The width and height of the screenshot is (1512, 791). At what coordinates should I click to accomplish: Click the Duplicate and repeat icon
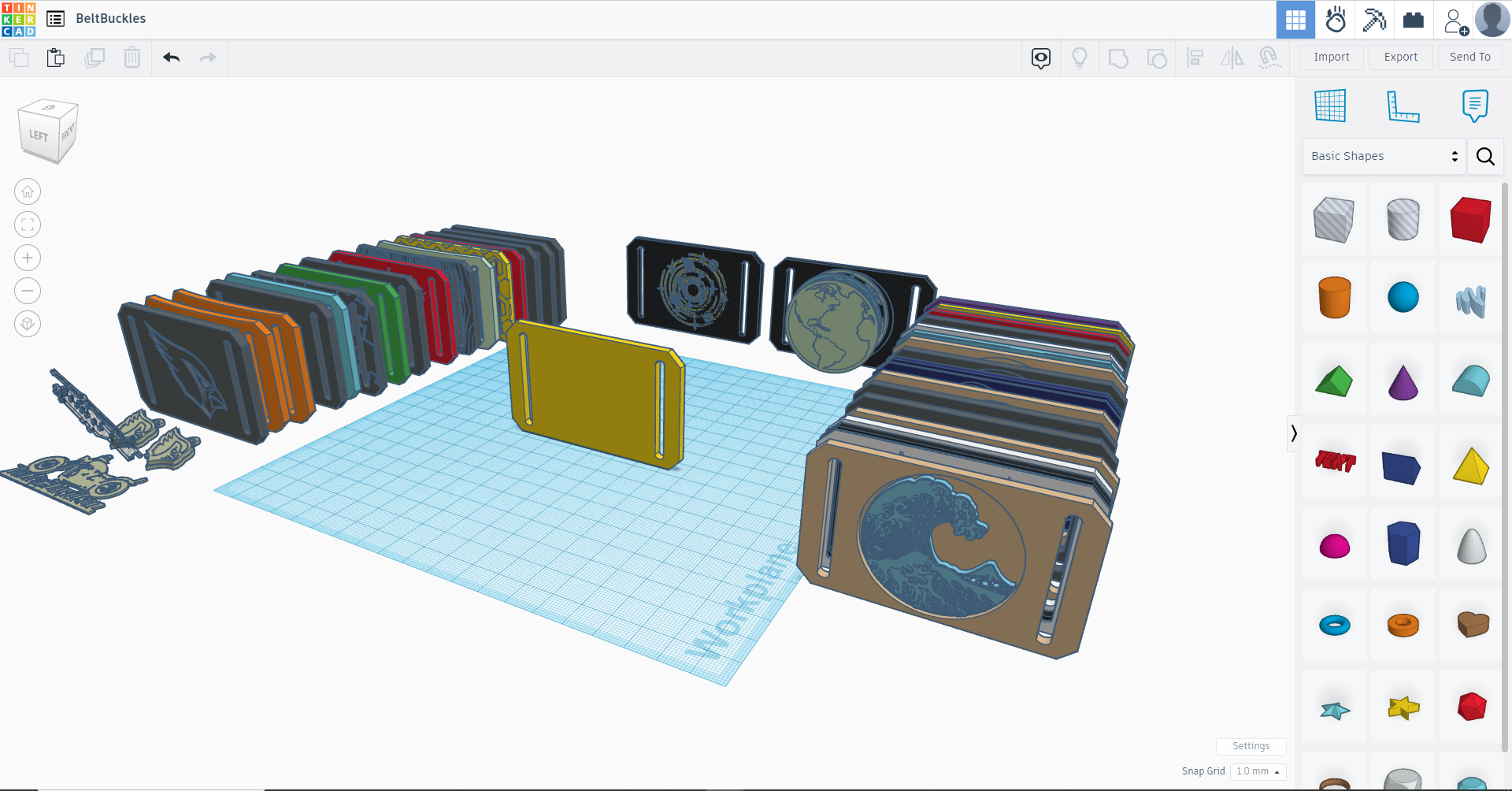(x=94, y=58)
